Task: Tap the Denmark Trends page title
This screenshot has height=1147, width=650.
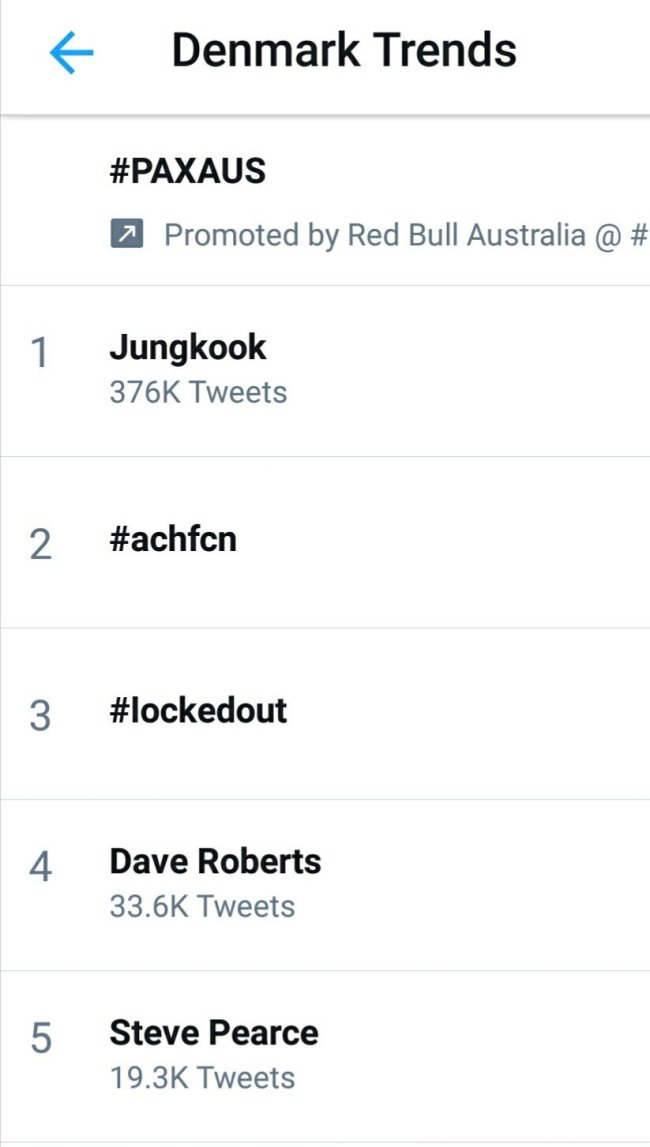Action: pyautogui.click(x=344, y=50)
